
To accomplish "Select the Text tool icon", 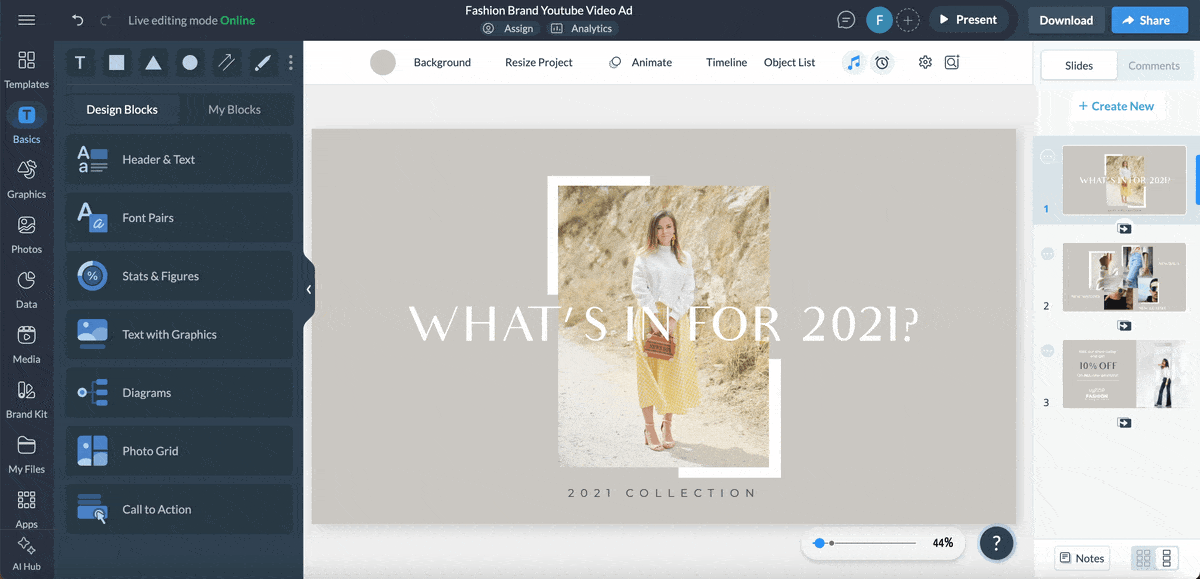I will (x=80, y=63).
